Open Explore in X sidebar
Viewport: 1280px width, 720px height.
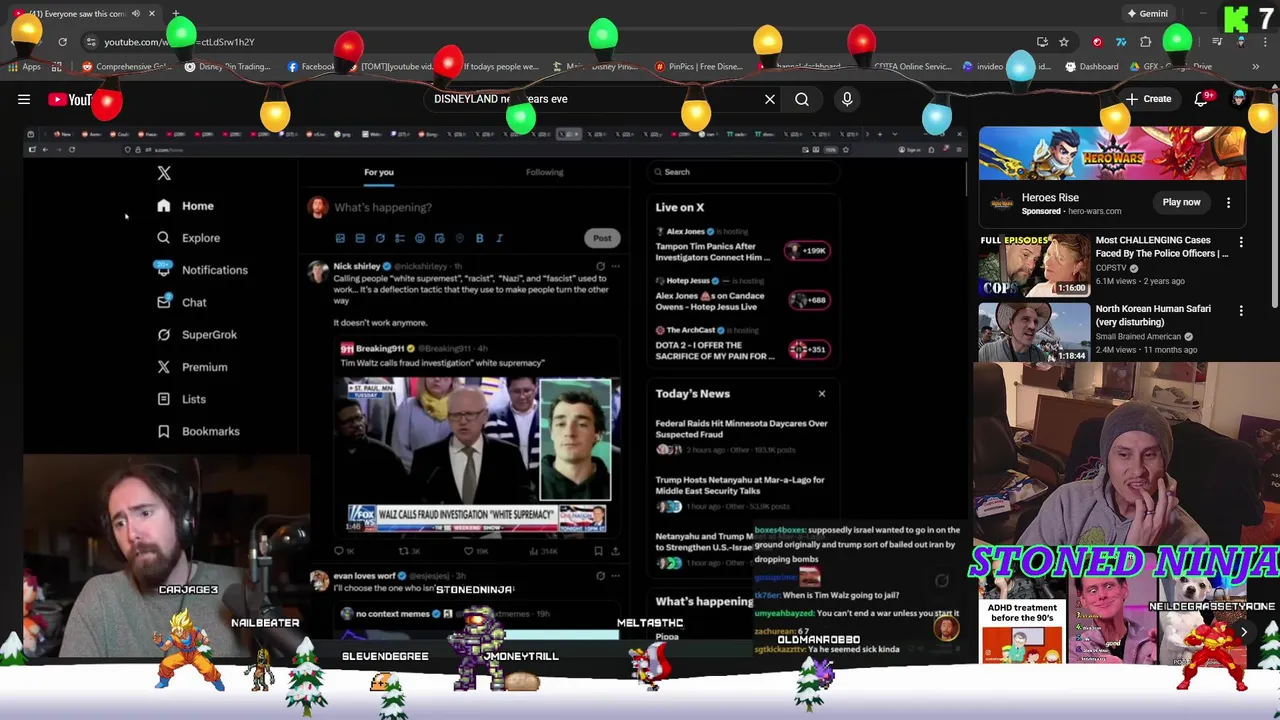[x=188, y=238]
